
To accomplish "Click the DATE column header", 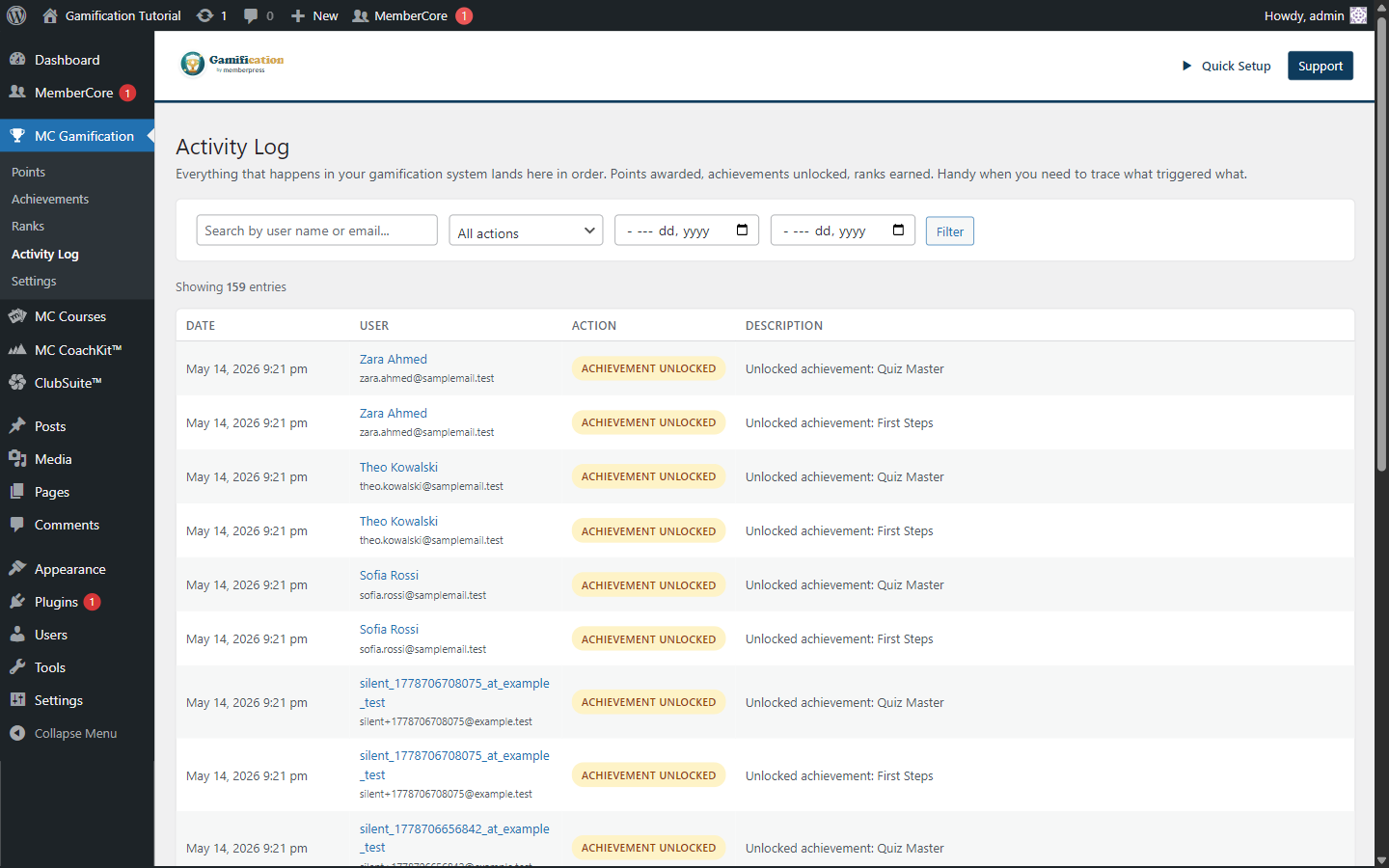I will 201,326.
